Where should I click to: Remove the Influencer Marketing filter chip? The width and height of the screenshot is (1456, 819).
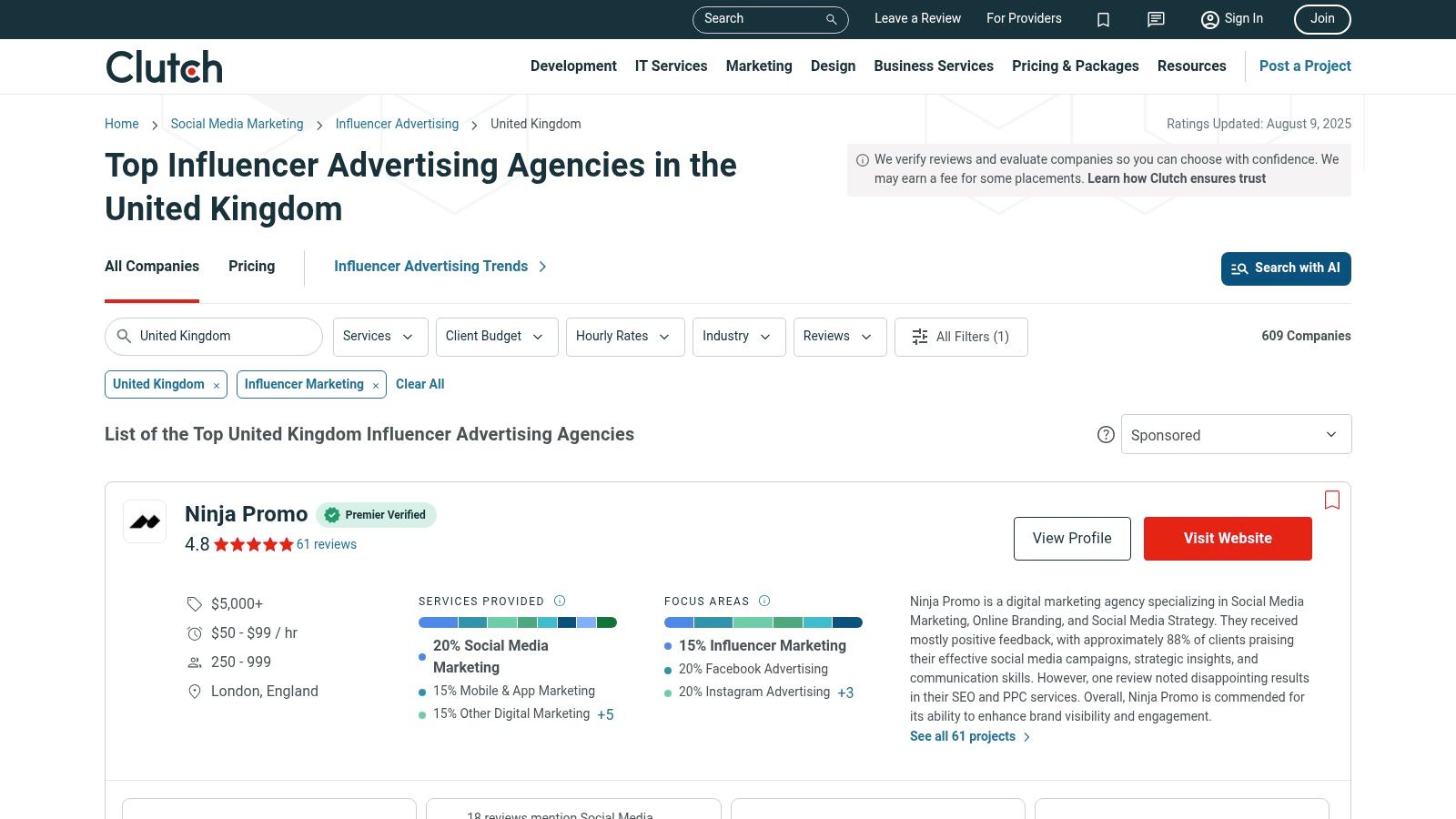pos(375,386)
